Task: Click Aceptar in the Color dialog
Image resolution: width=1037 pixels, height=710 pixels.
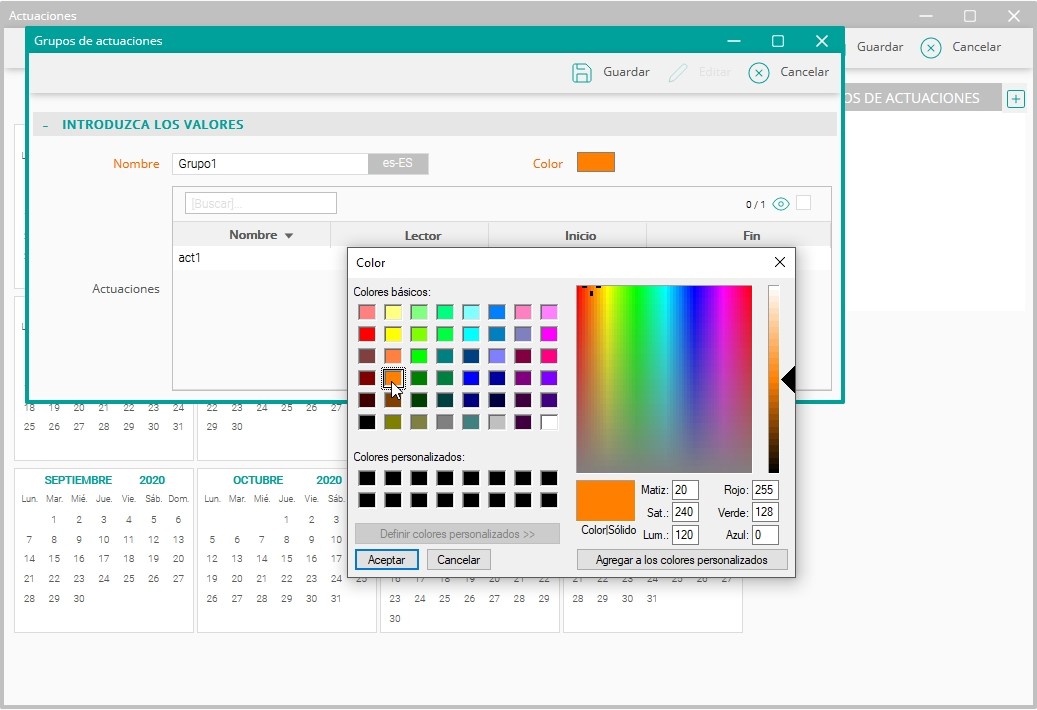Action: coord(386,560)
